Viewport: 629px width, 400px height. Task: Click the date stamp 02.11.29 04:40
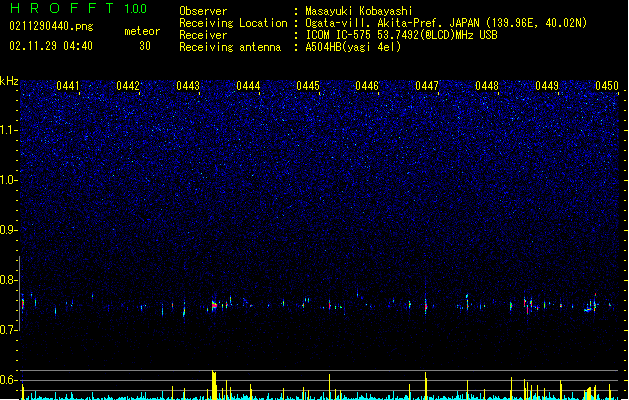[x=51, y=46]
